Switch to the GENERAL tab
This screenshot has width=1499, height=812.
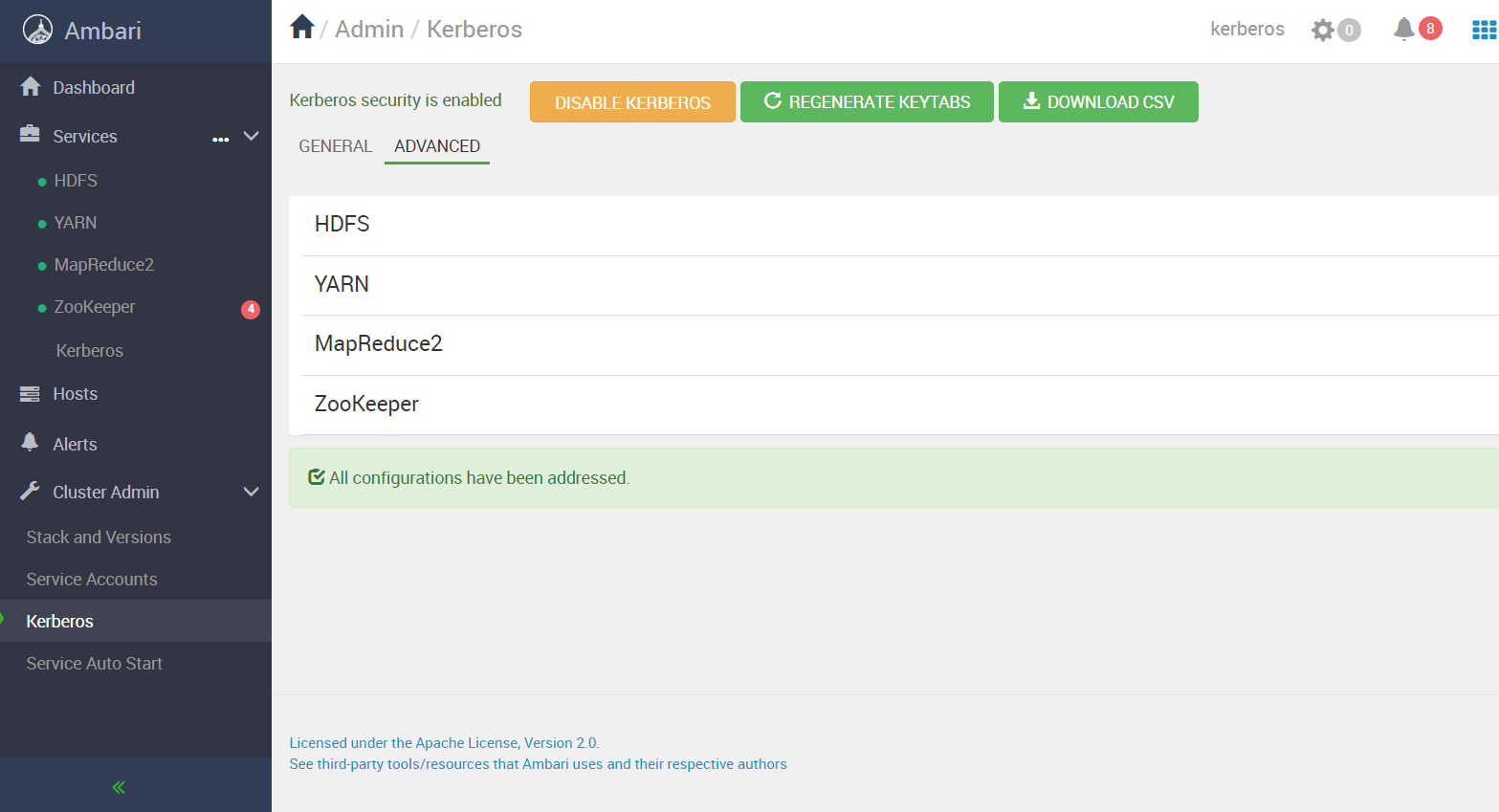pyautogui.click(x=335, y=146)
